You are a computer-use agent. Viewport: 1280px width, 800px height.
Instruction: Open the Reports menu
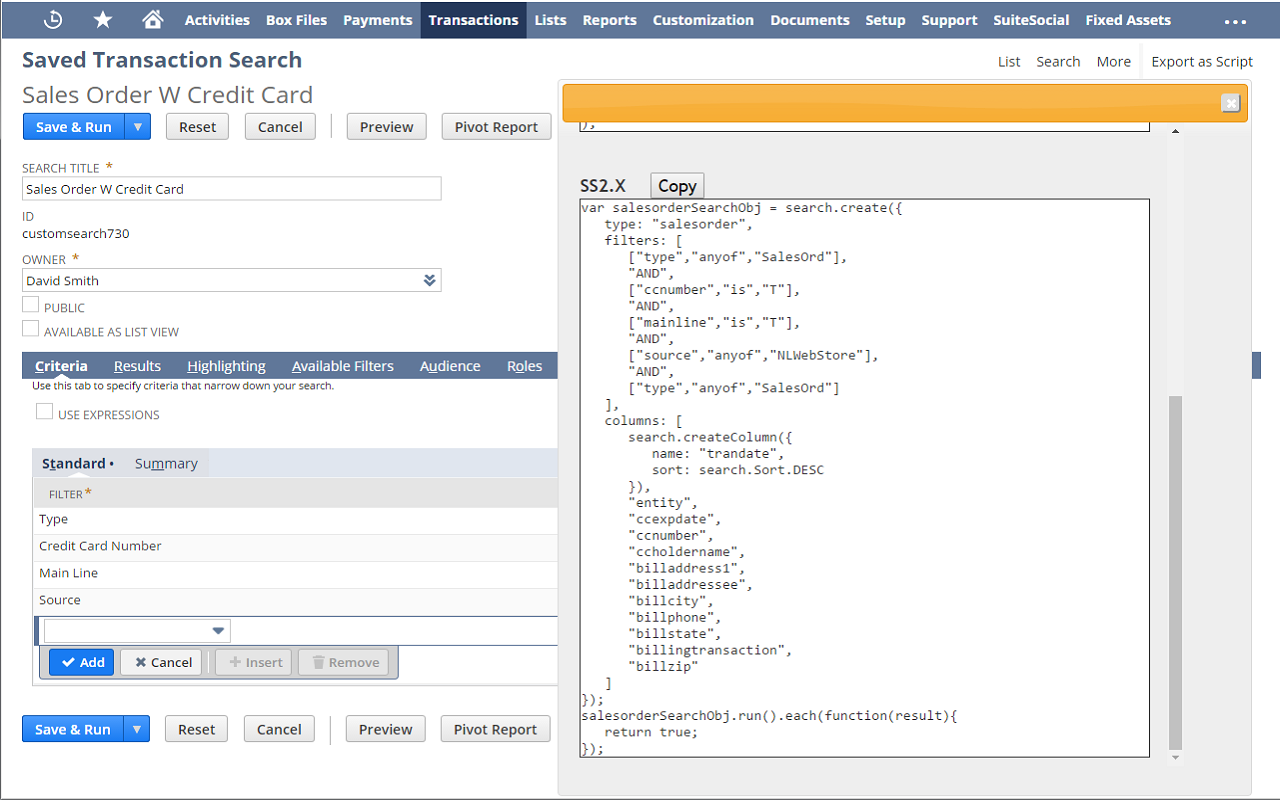[x=609, y=20]
